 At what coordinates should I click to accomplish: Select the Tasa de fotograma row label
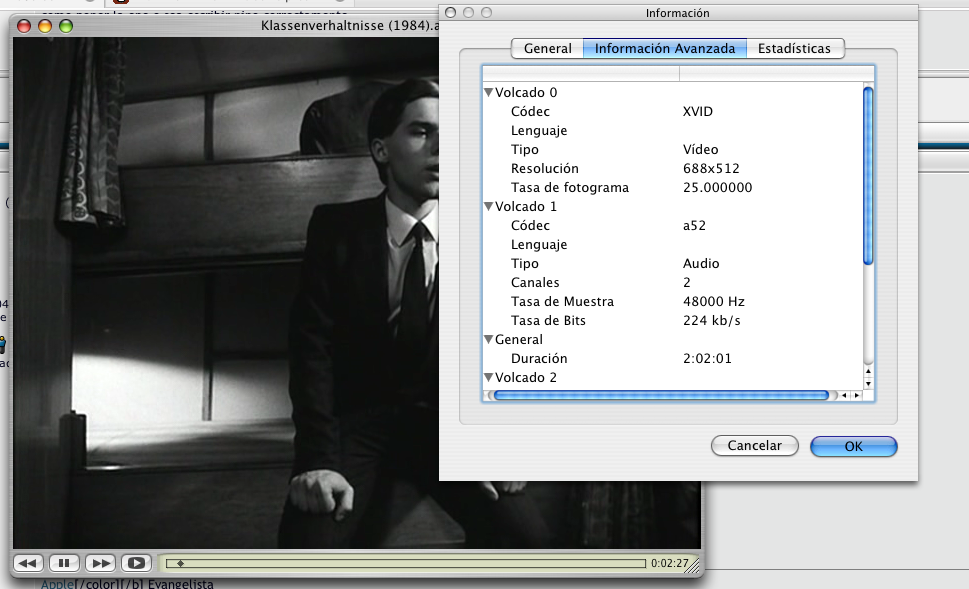click(570, 187)
